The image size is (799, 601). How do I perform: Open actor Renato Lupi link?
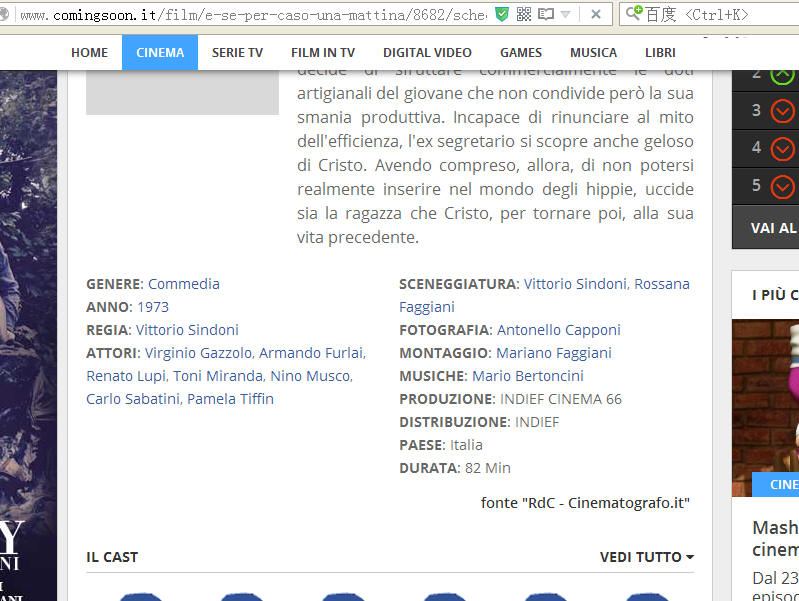[127, 376]
